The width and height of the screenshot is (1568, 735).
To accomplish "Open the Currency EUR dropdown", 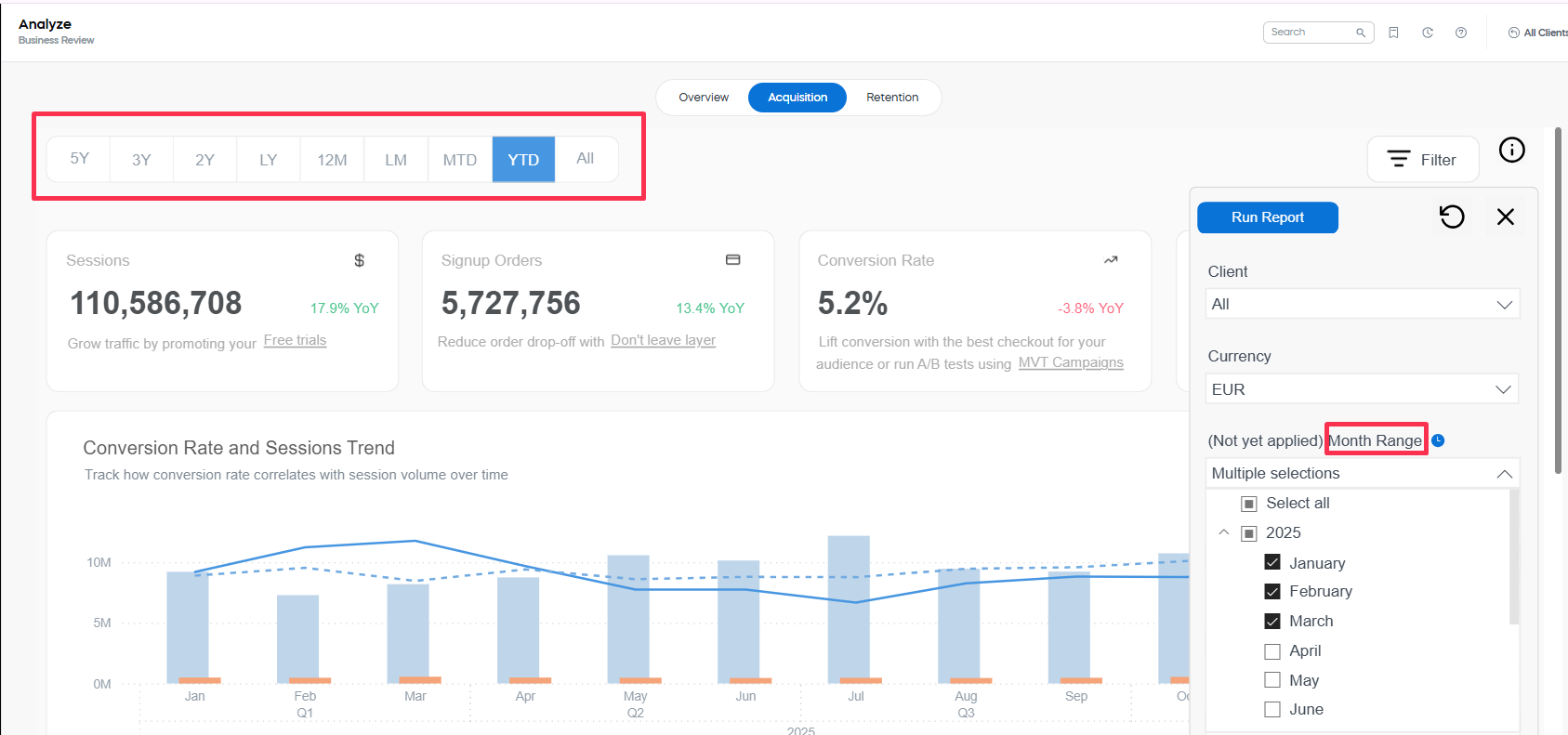I will [x=1363, y=389].
